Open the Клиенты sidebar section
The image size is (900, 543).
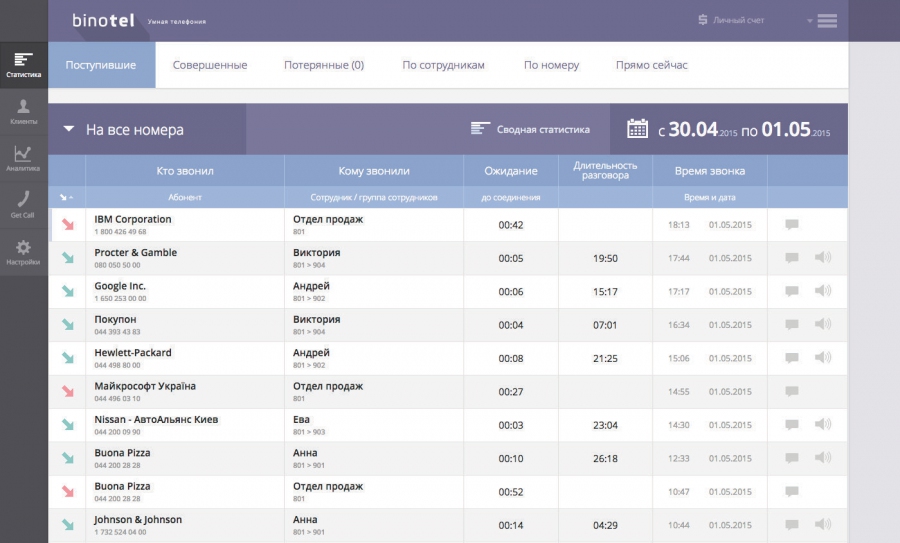click(x=24, y=112)
